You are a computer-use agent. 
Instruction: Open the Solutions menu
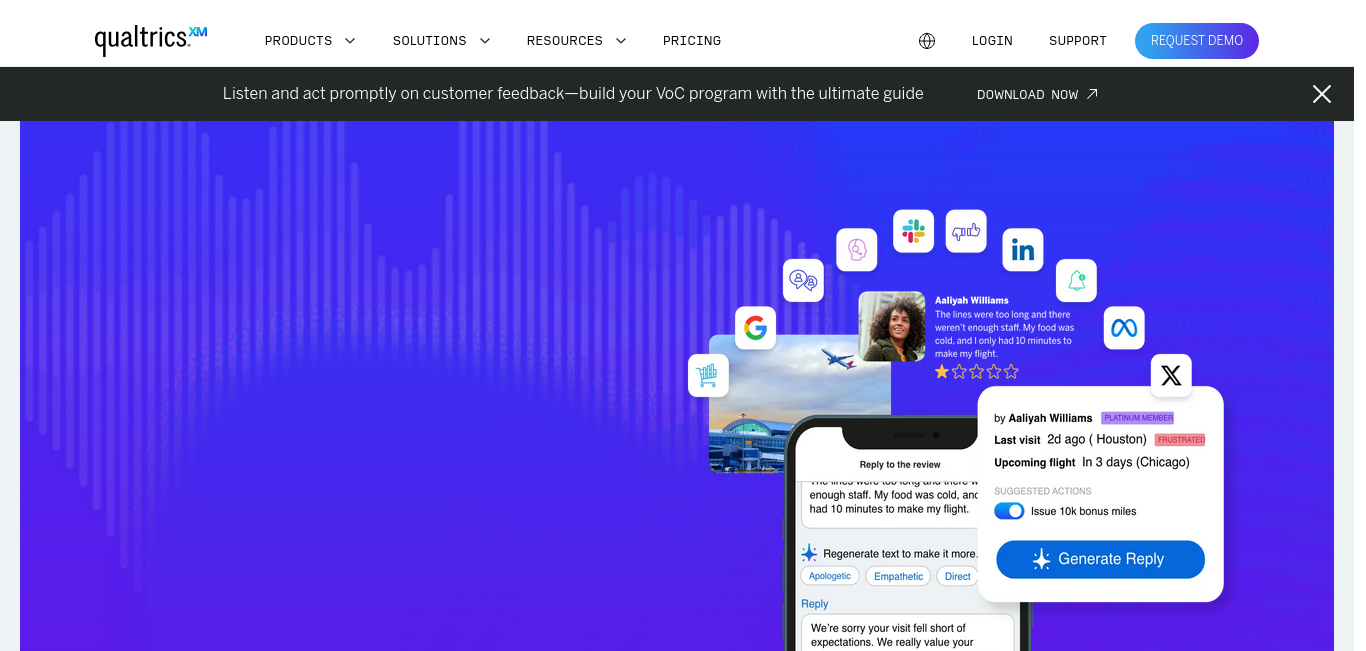click(x=429, y=41)
